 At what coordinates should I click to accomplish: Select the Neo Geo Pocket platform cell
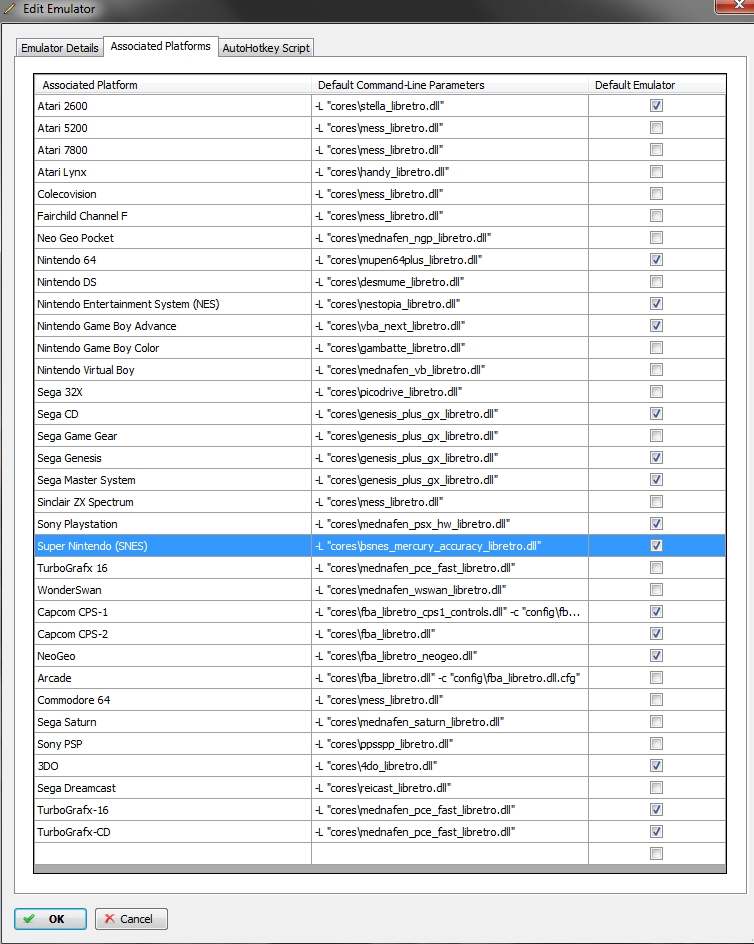(173, 238)
